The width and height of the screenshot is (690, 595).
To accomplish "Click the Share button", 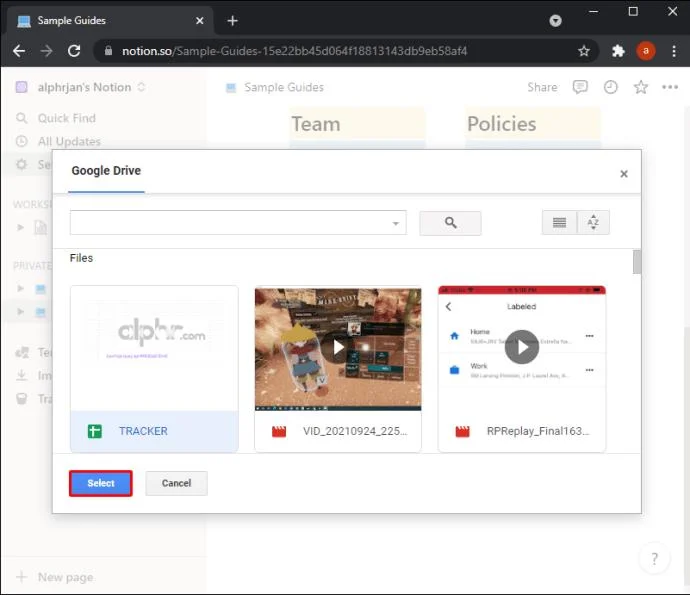I will [542, 87].
